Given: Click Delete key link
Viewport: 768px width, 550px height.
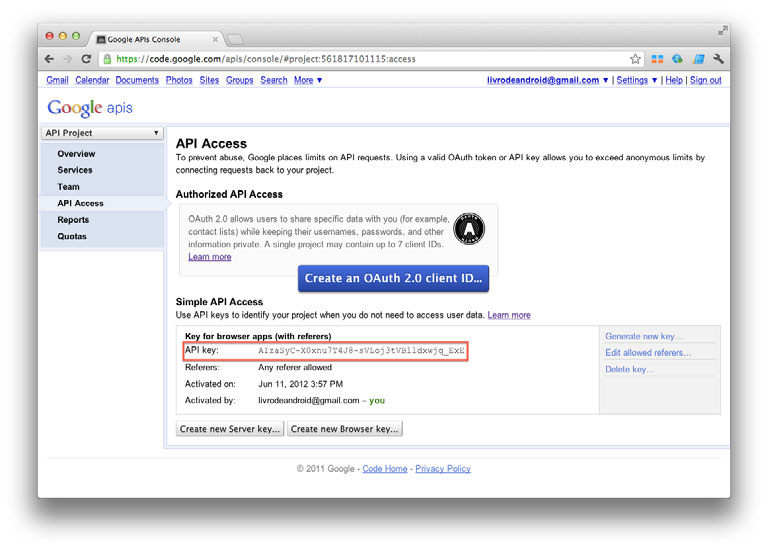Looking at the screenshot, I should click(x=629, y=369).
